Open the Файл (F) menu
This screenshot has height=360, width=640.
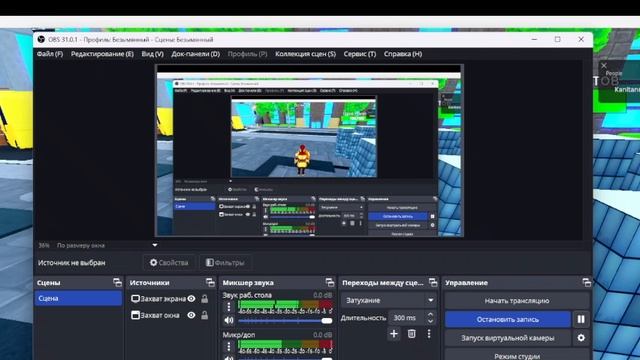50,54
